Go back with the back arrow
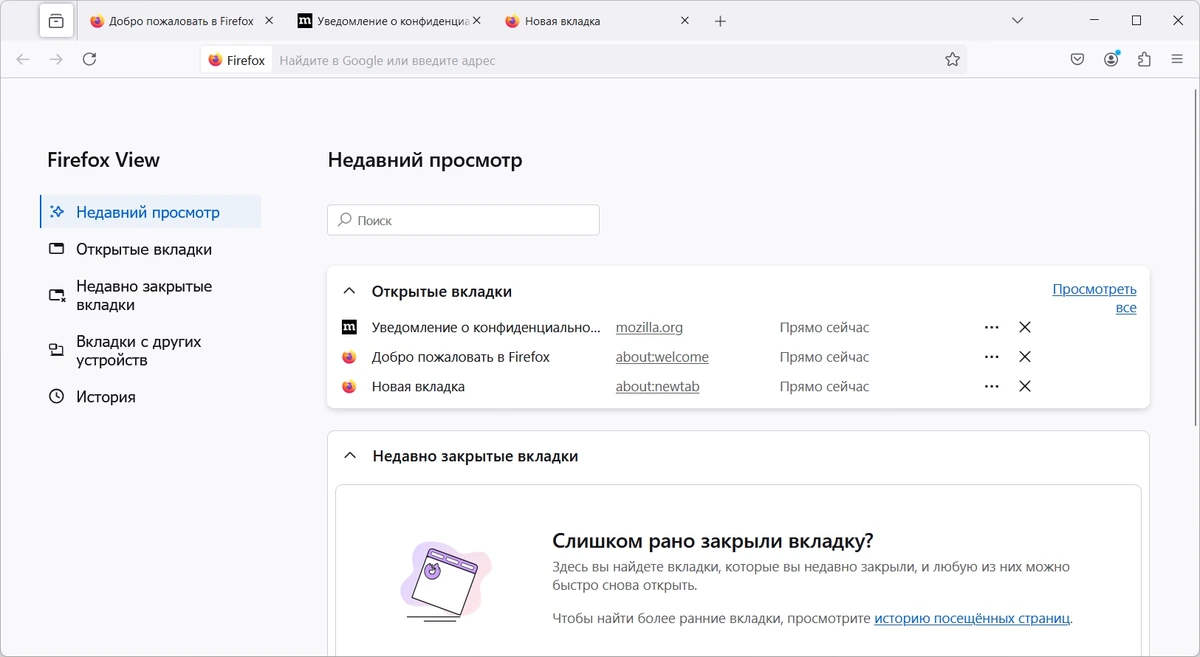This screenshot has width=1200, height=657. [23, 60]
